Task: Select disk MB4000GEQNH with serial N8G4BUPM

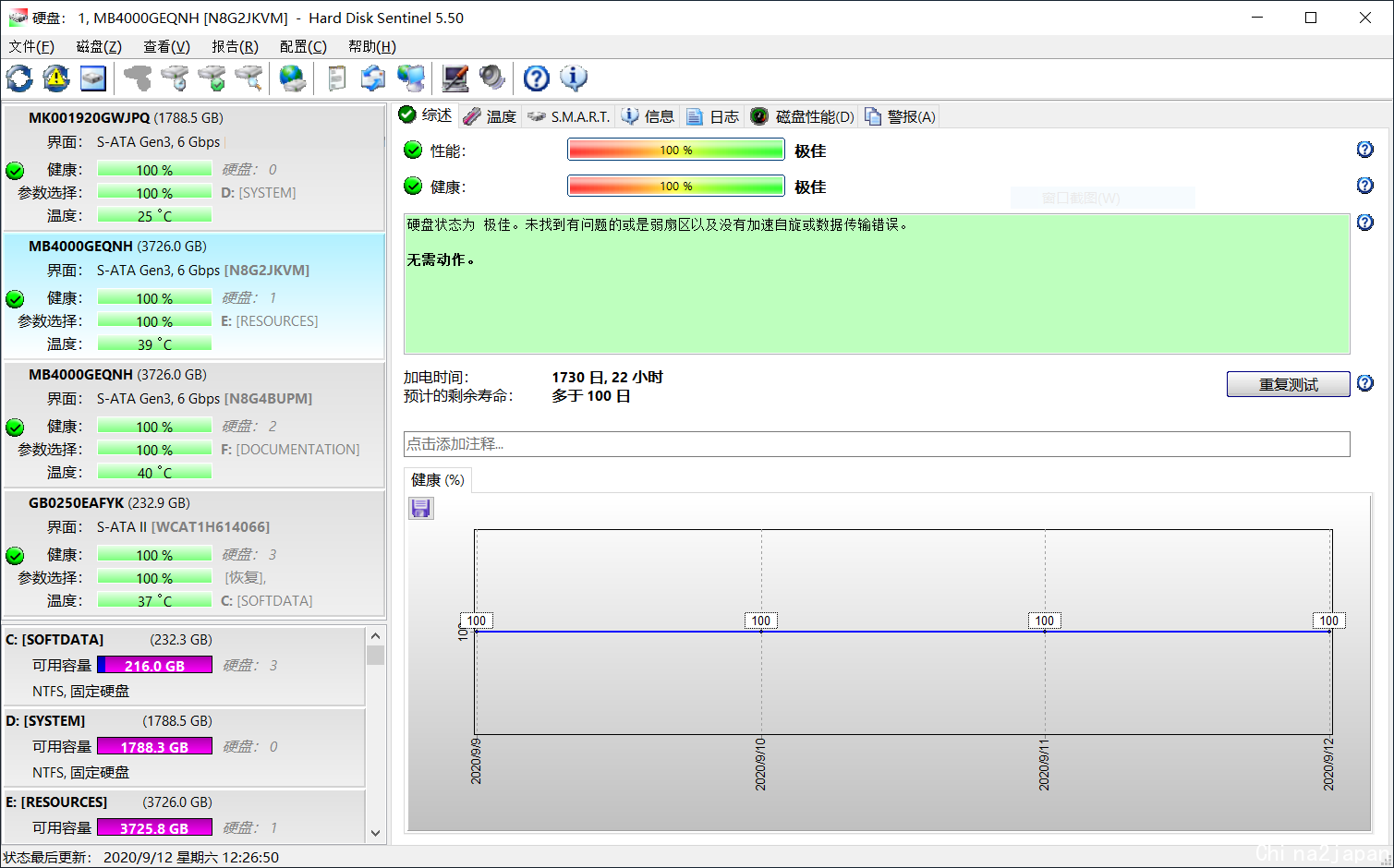Action: [x=194, y=425]
